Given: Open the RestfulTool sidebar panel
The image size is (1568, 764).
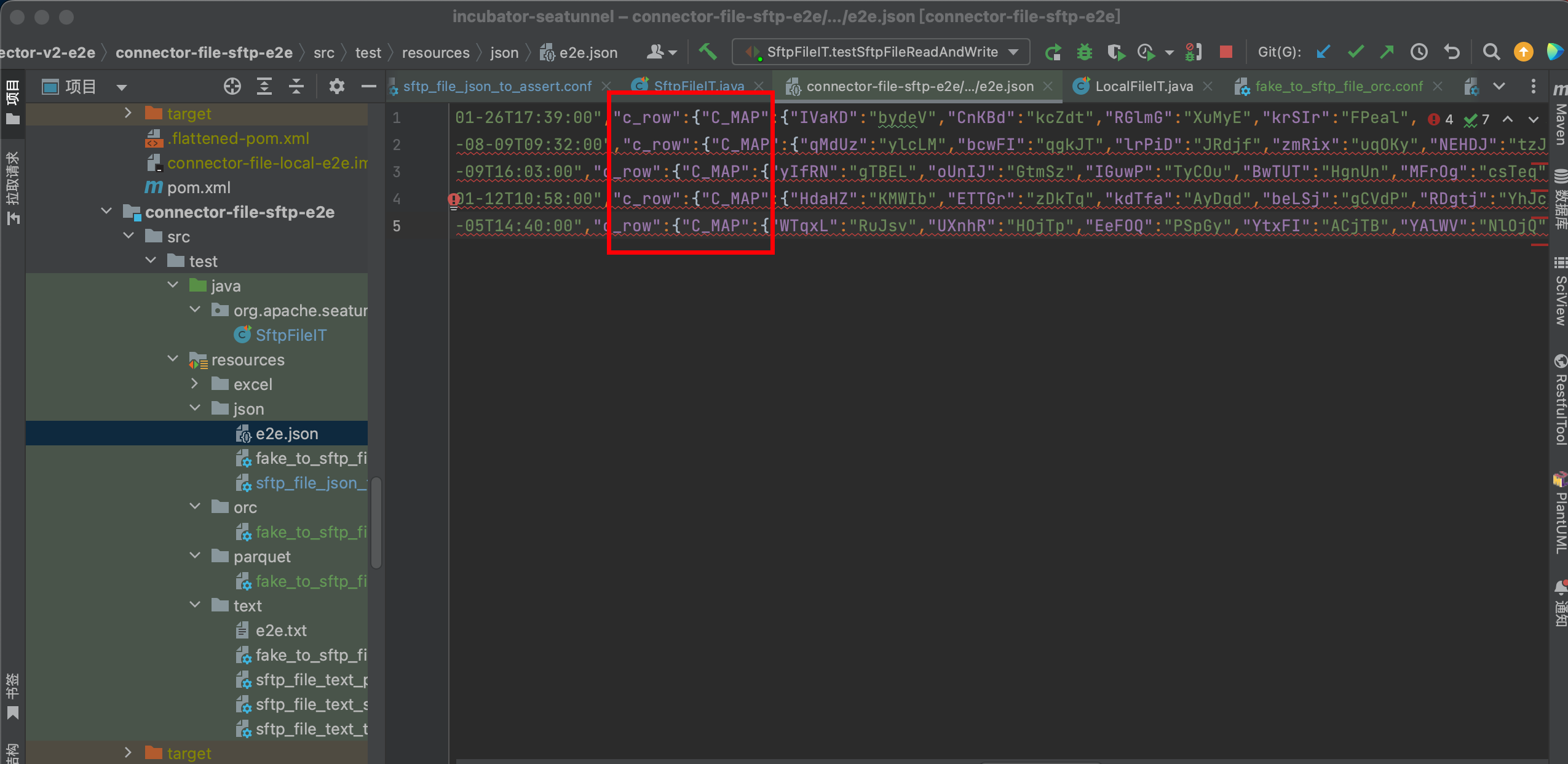Looking at the screenshot, I should [x=1560, y=403].
